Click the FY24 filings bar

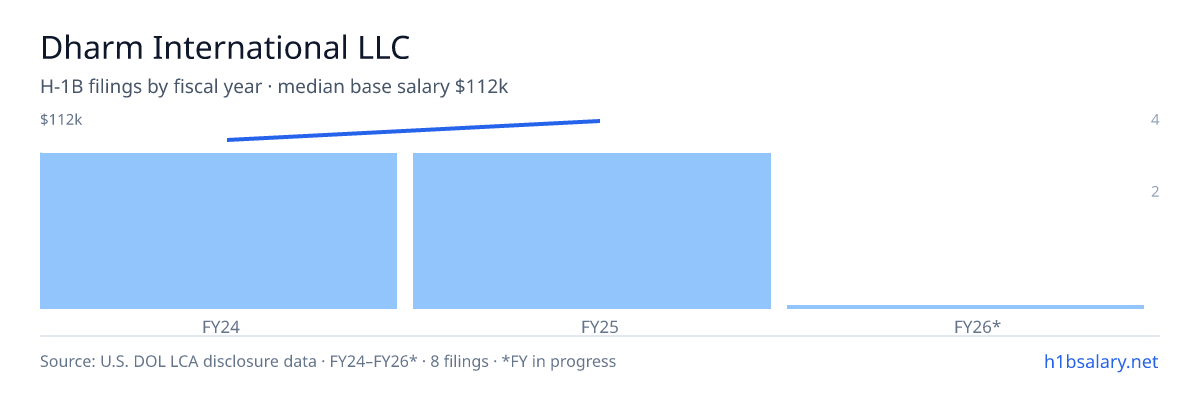(218, 231)
